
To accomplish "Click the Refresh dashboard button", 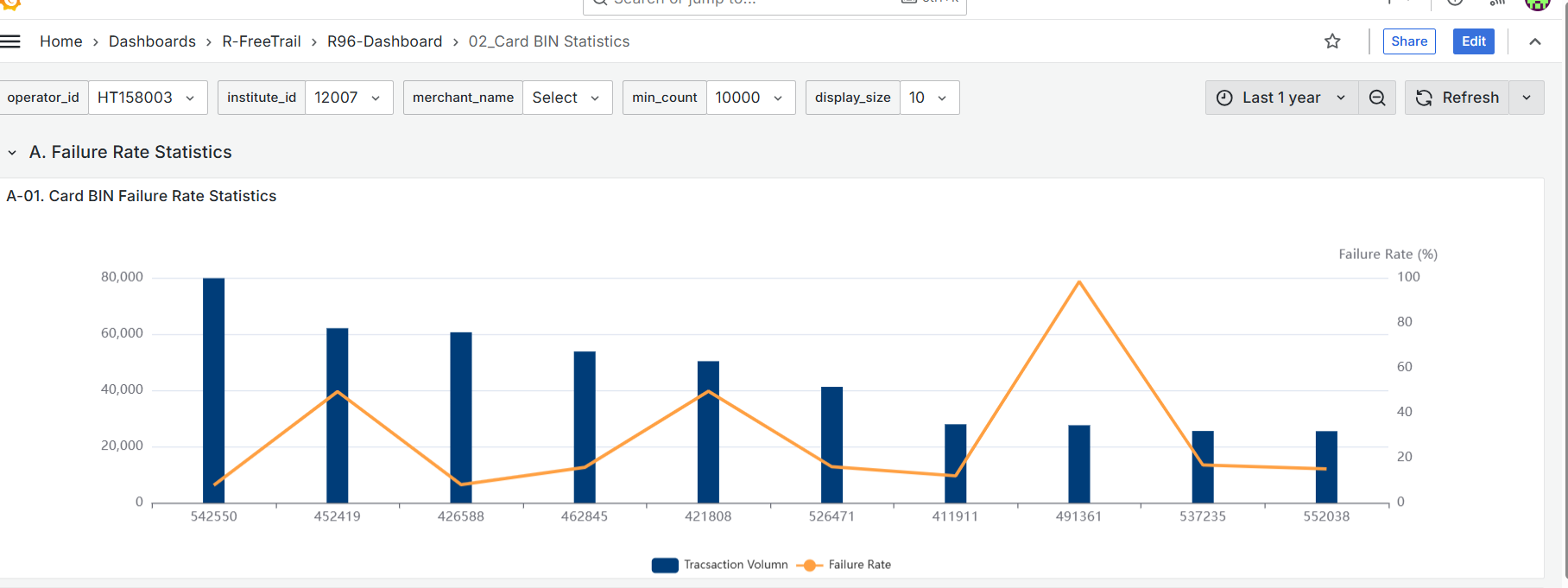I will (1457, 98).
